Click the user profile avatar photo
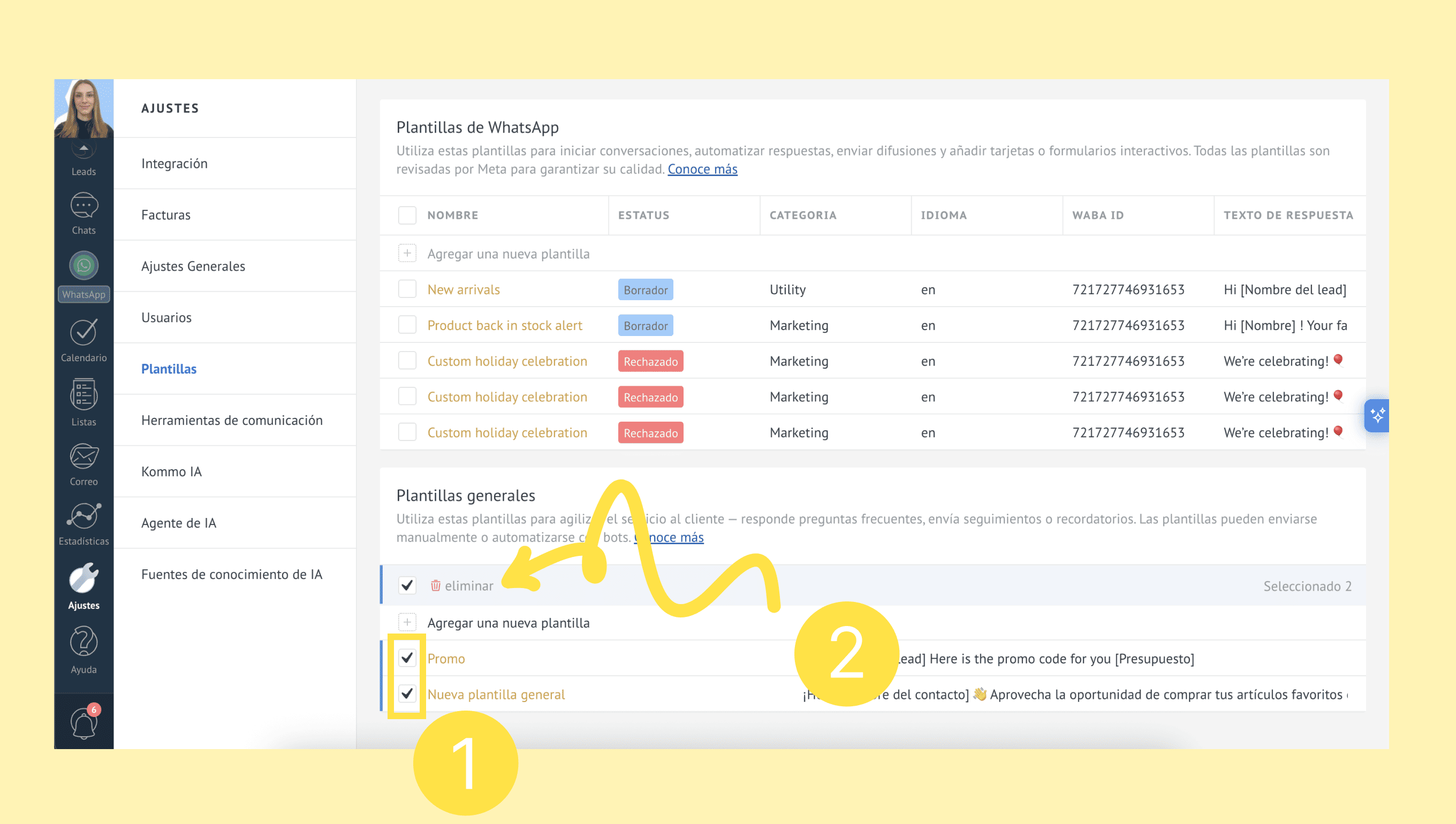The height and width of the screenshot is (824, 1456). point(84,109)
